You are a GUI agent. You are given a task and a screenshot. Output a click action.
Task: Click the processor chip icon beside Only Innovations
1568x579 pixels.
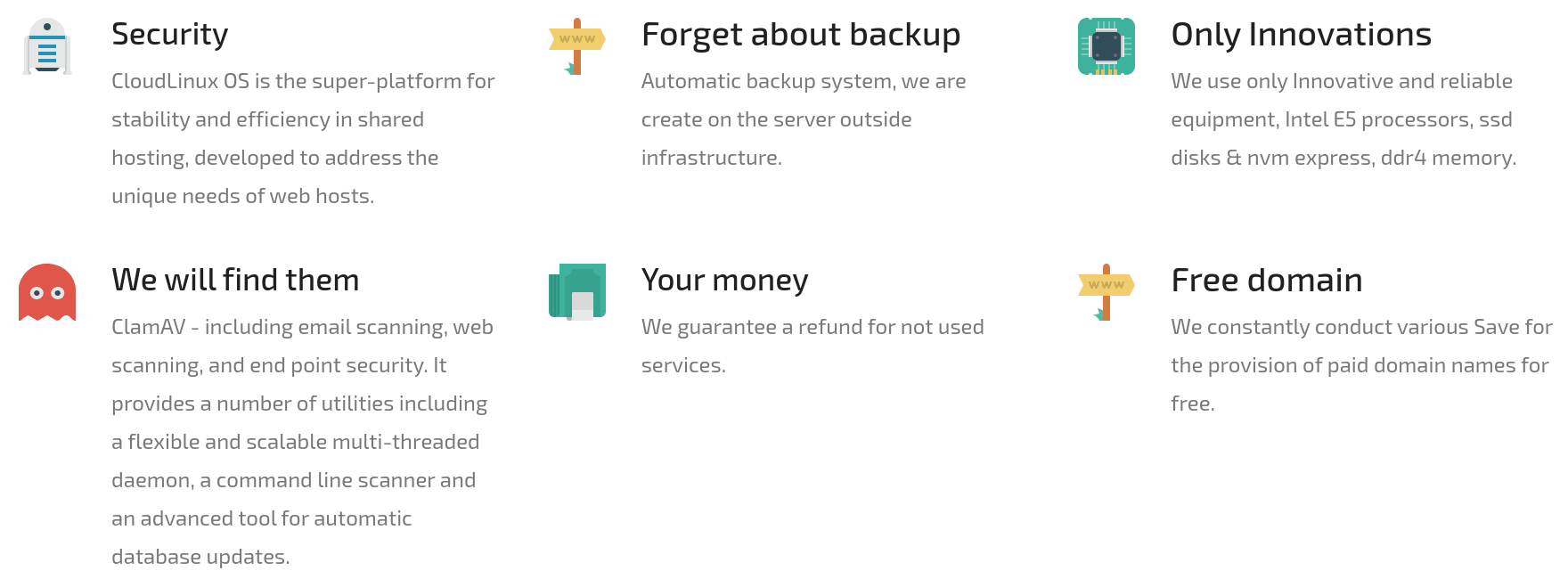click(x=1107, y=46)
